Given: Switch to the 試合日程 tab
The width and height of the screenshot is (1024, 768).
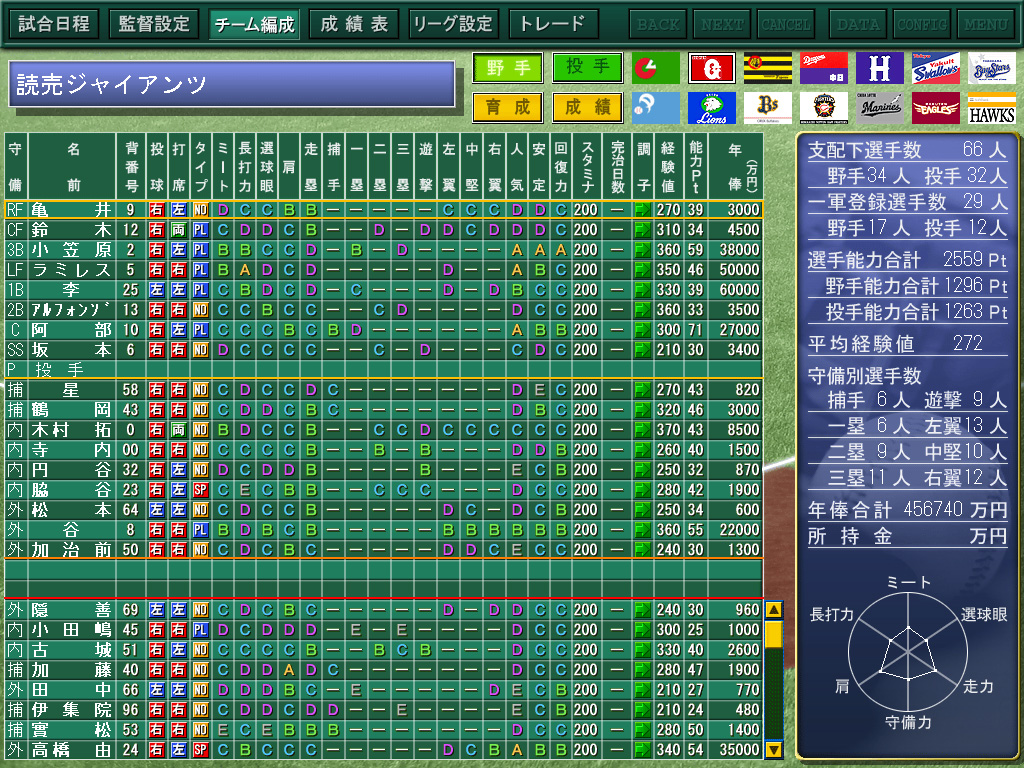Looking at the screenshot, I should 54,24.
